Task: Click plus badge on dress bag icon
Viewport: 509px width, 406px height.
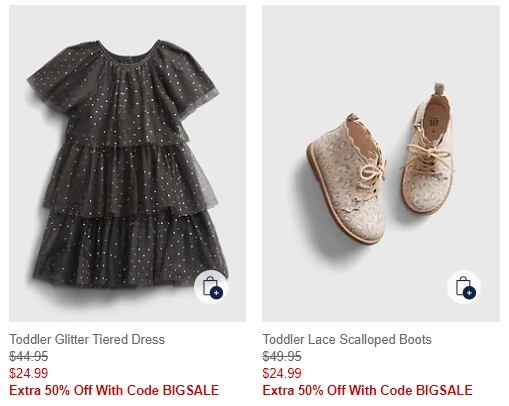Action: (x=216, y=293)
